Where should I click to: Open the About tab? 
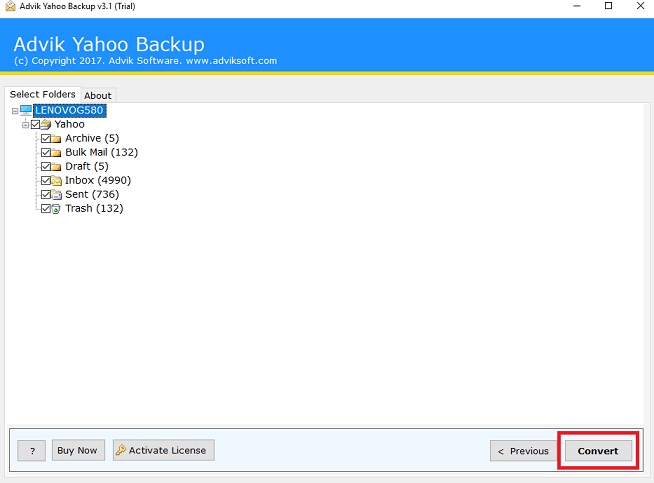[98, 96]
